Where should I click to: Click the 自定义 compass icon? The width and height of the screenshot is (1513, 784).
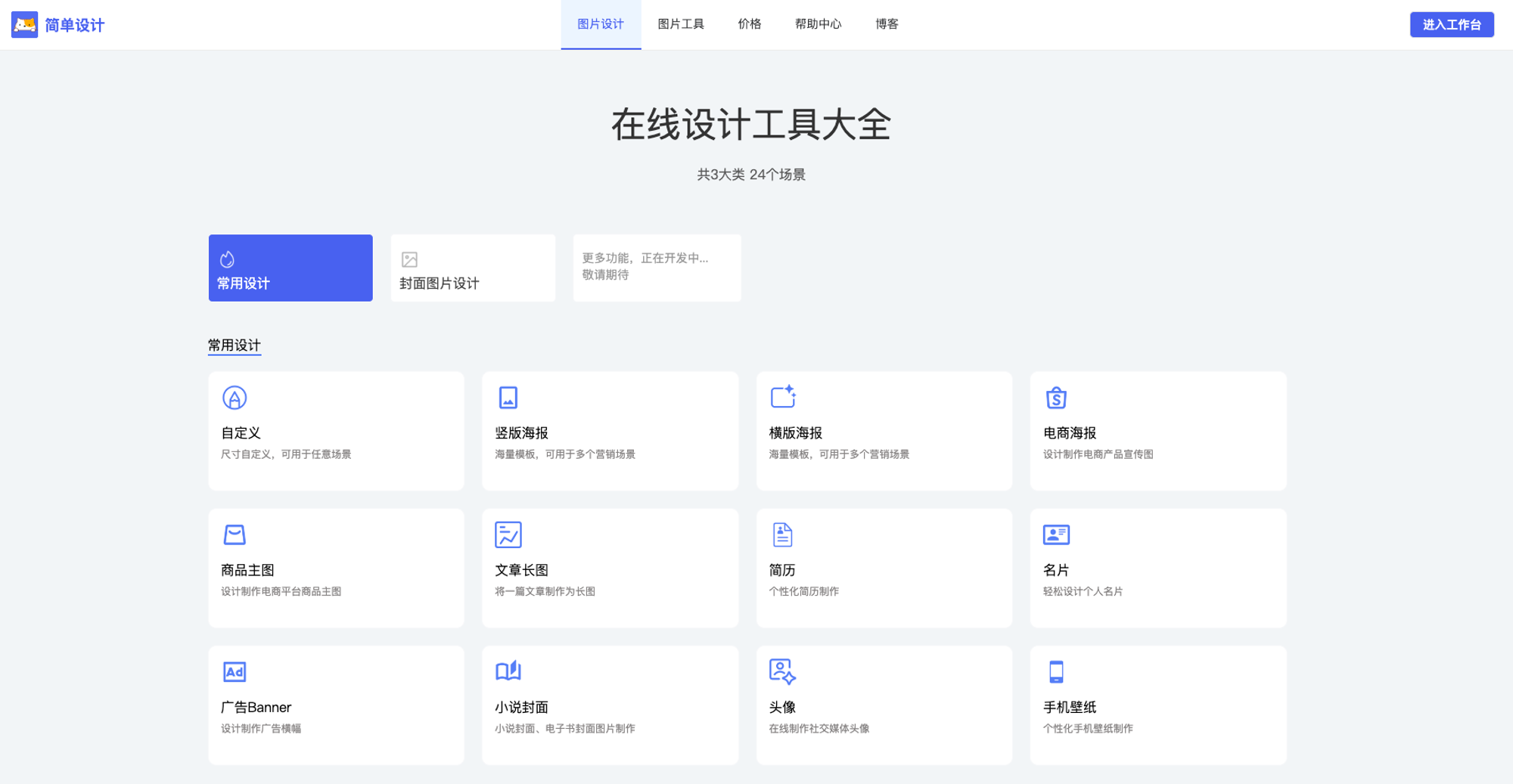pos(235,398)
